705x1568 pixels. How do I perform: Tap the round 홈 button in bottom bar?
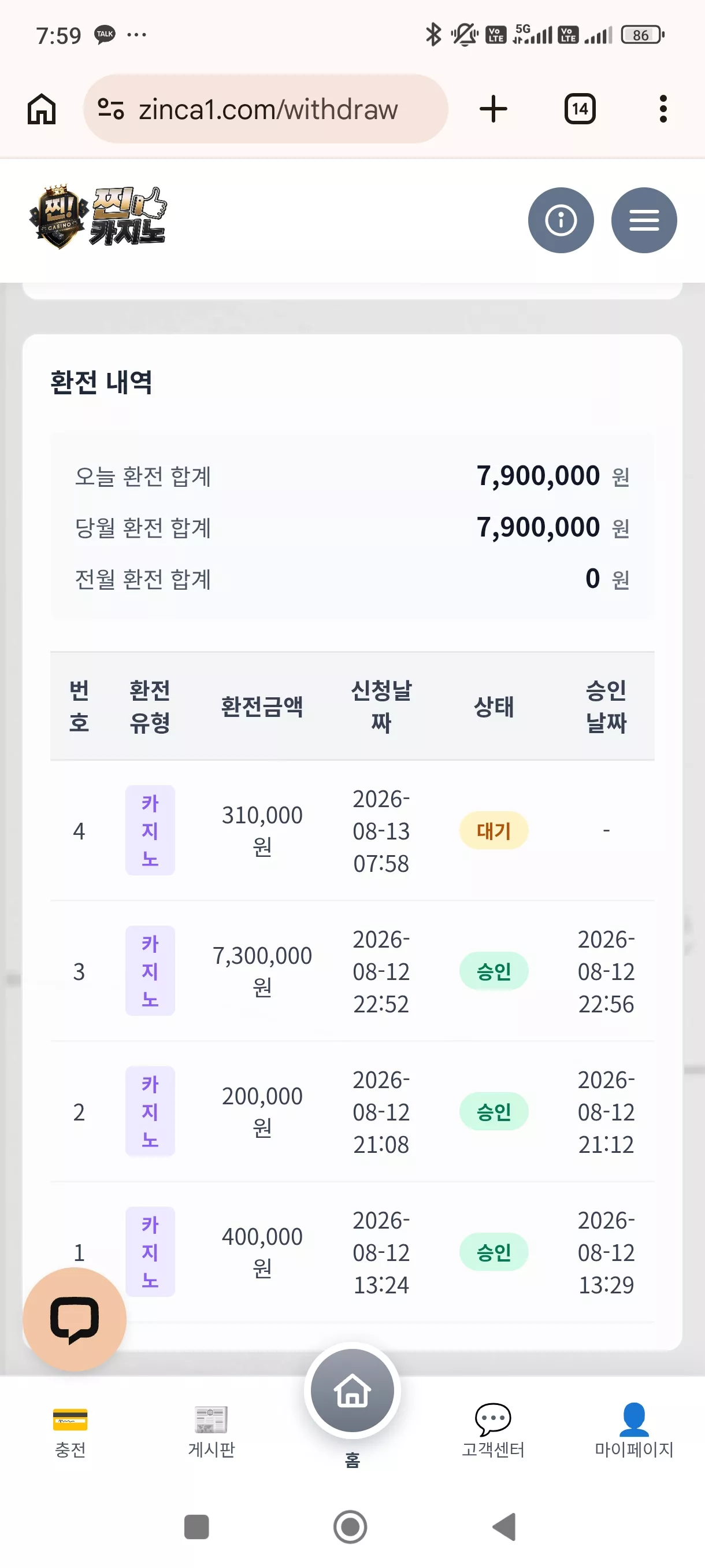pyautogui.click(x=352, y=1391)
